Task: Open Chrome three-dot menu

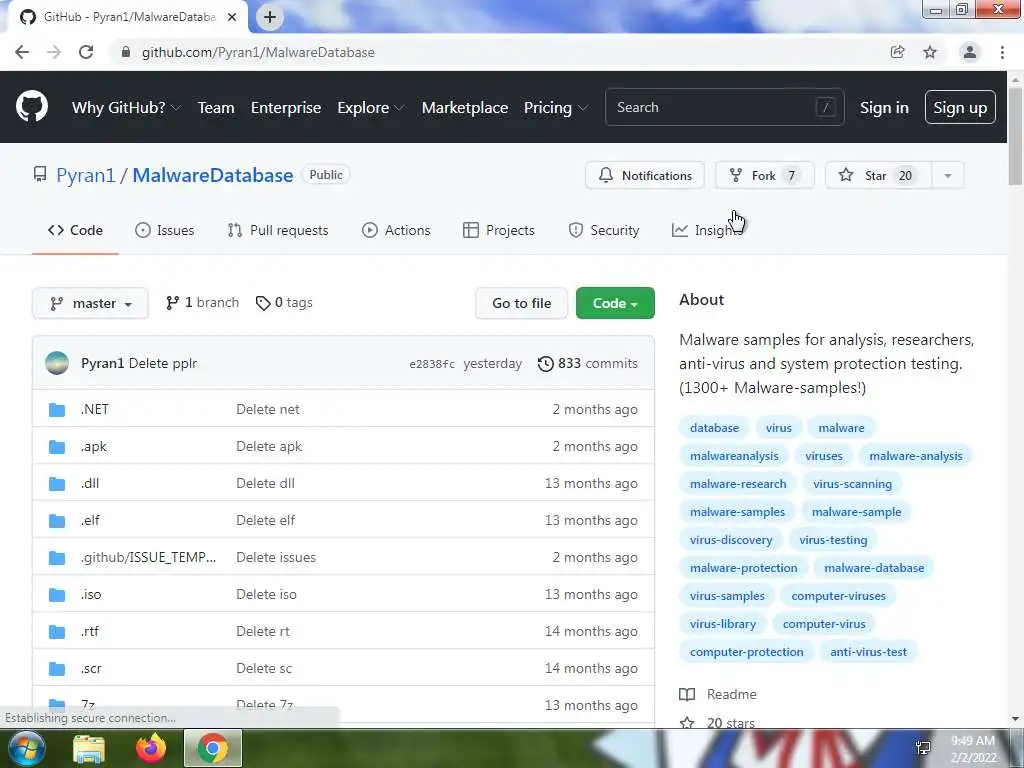Action: (x=1002, y=52)
